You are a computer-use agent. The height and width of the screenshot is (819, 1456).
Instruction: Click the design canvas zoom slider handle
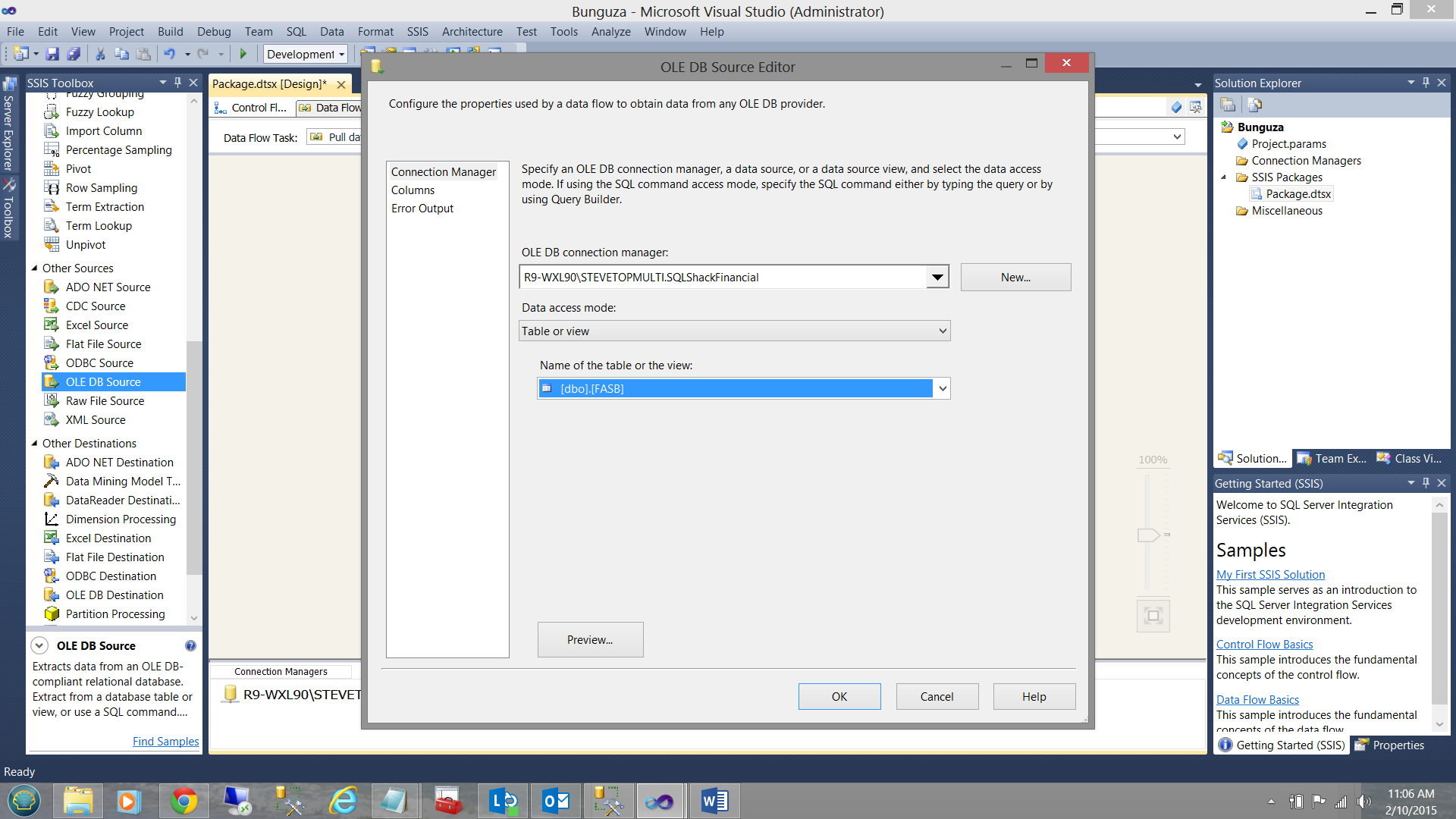pos(1148,535)
